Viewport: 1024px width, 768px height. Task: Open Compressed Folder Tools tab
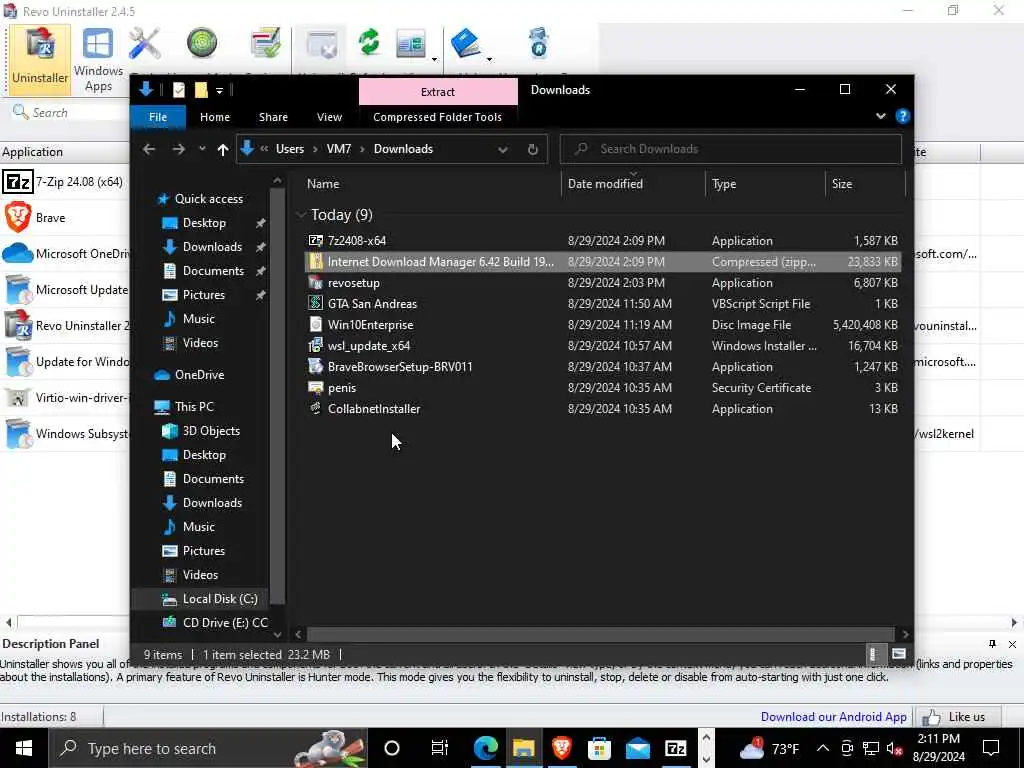(438, 117)
